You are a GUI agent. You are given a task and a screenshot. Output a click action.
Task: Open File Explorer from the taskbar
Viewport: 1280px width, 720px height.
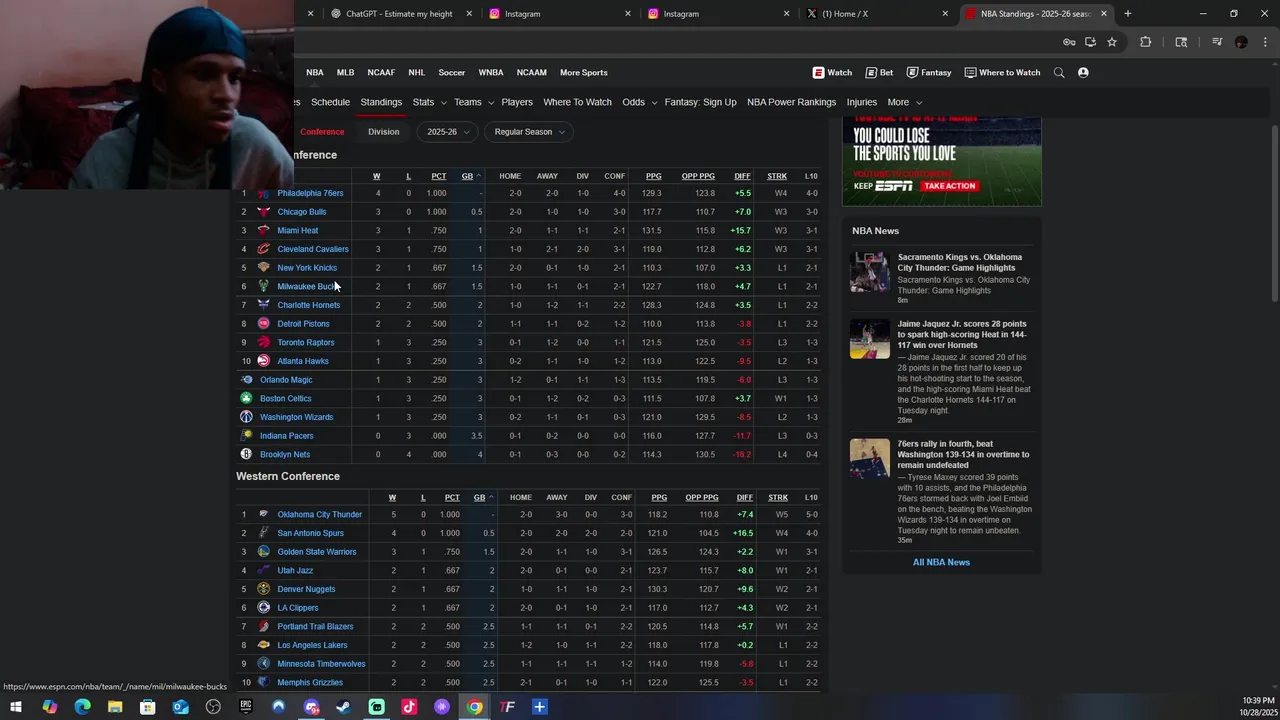115,707
